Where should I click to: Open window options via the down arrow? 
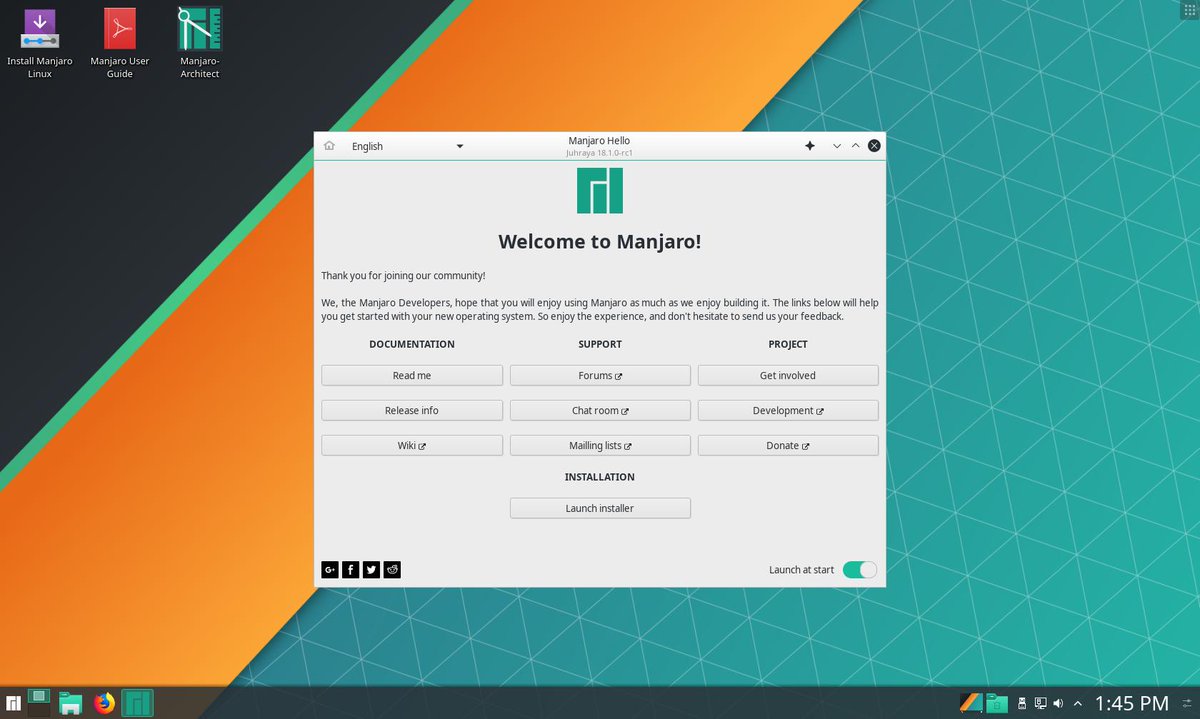(837, 145)
